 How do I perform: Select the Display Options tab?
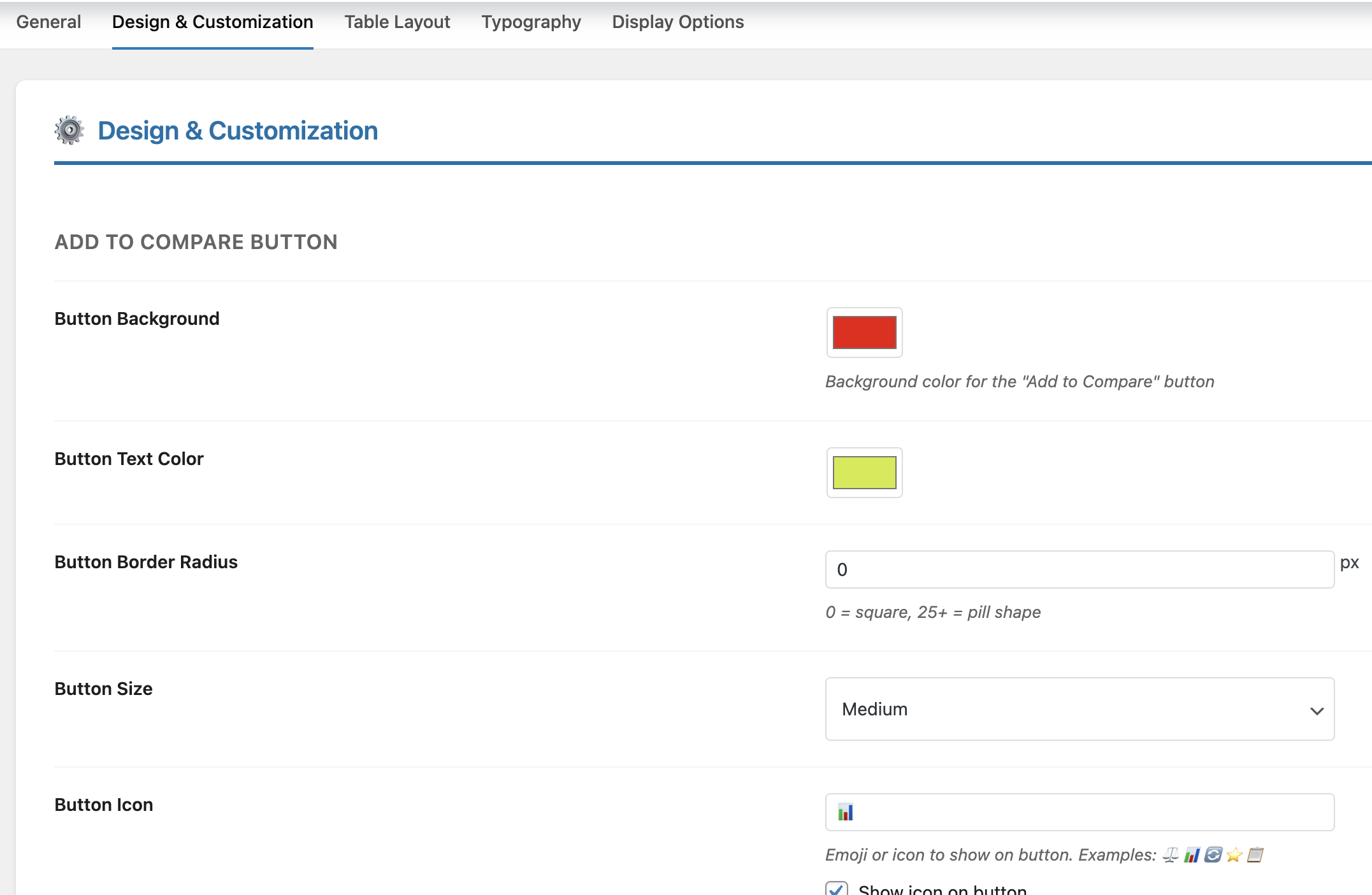click(677, 22)
